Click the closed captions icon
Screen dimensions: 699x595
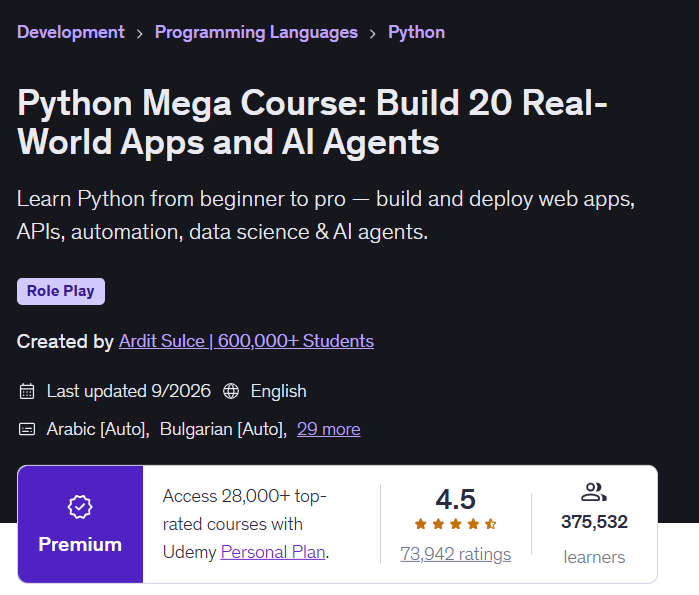tap(27, 430)
